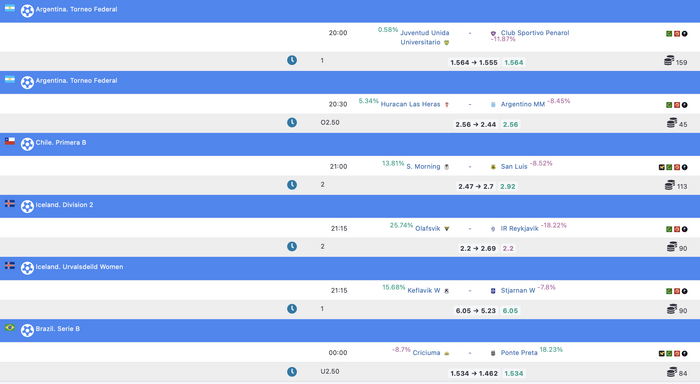This screenshot has width=700, height=384.
Task: Open Olafsvik team link
Action: point(428,228)
